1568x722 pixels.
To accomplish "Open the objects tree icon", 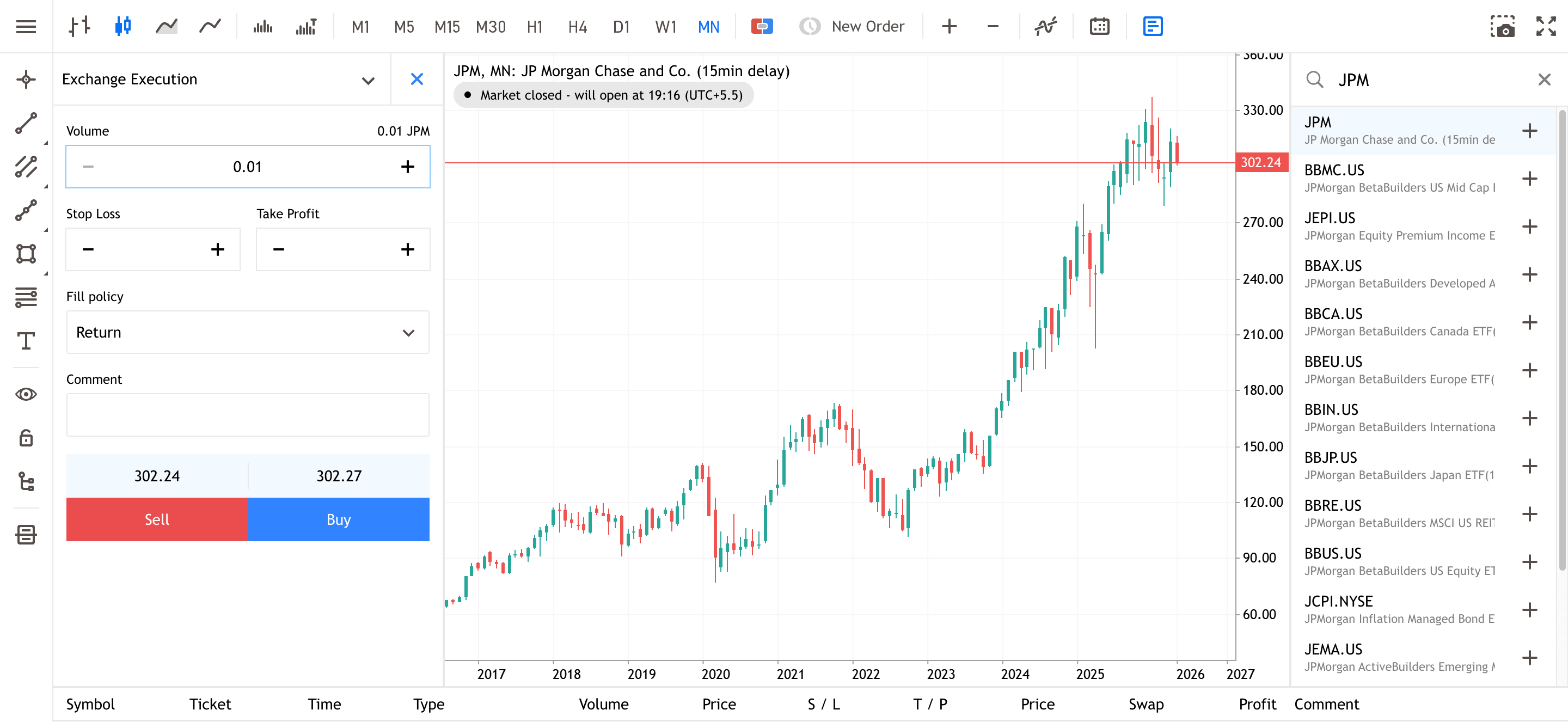I will click(26, 481).
